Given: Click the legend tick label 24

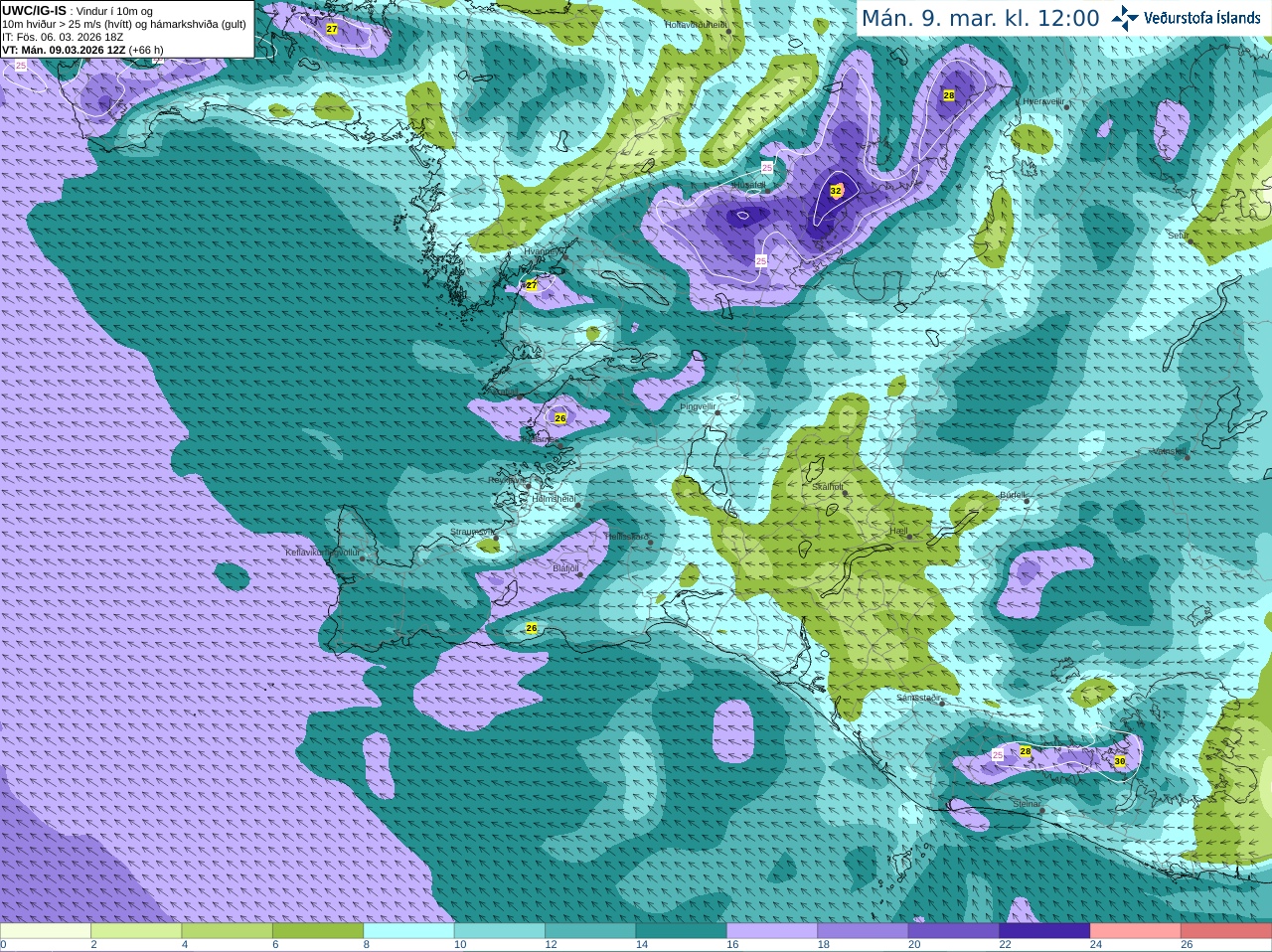Looking at the screenshot, I should tap(1096, 945).
